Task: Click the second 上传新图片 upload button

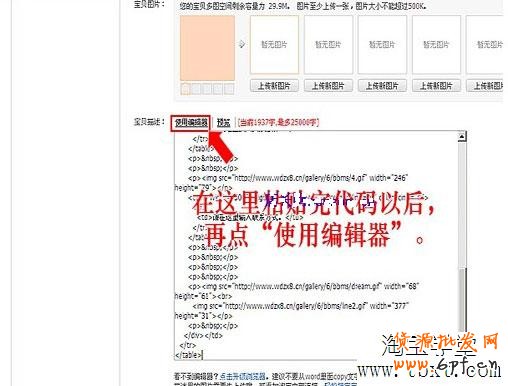Action: (x=328, y=86)
